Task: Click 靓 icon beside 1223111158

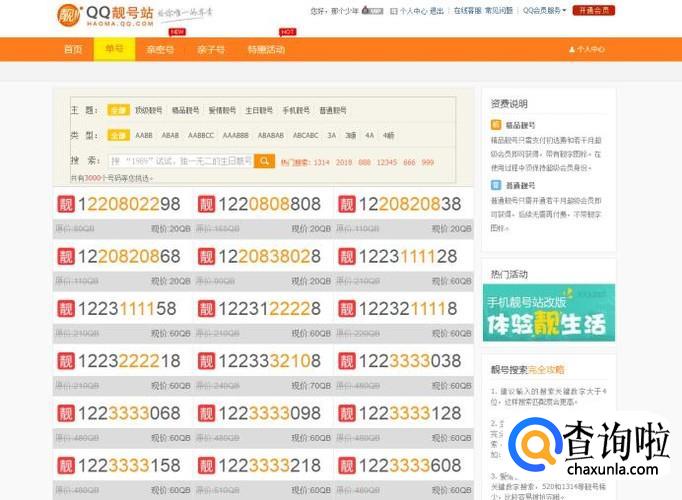Action: point(66,309)
